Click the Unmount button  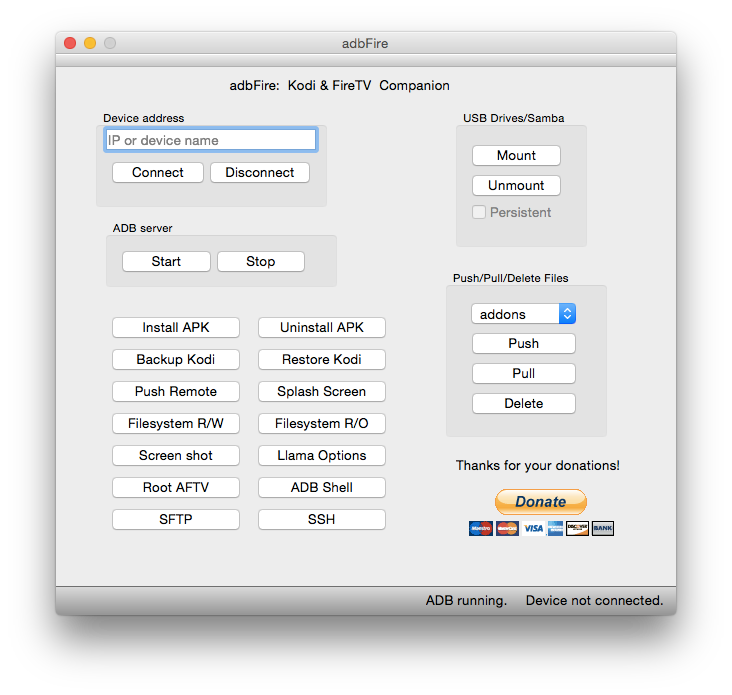[x=516, y=185]
